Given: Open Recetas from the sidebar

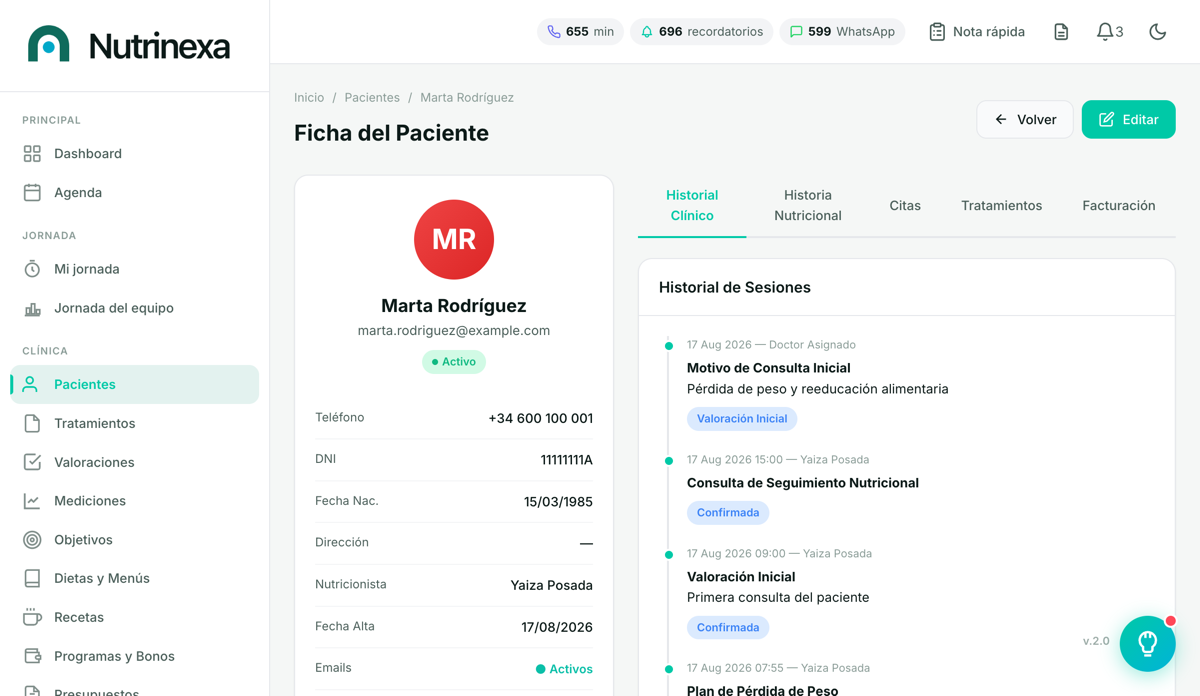Looking at the screenshot, I should [x=135, y=617].
